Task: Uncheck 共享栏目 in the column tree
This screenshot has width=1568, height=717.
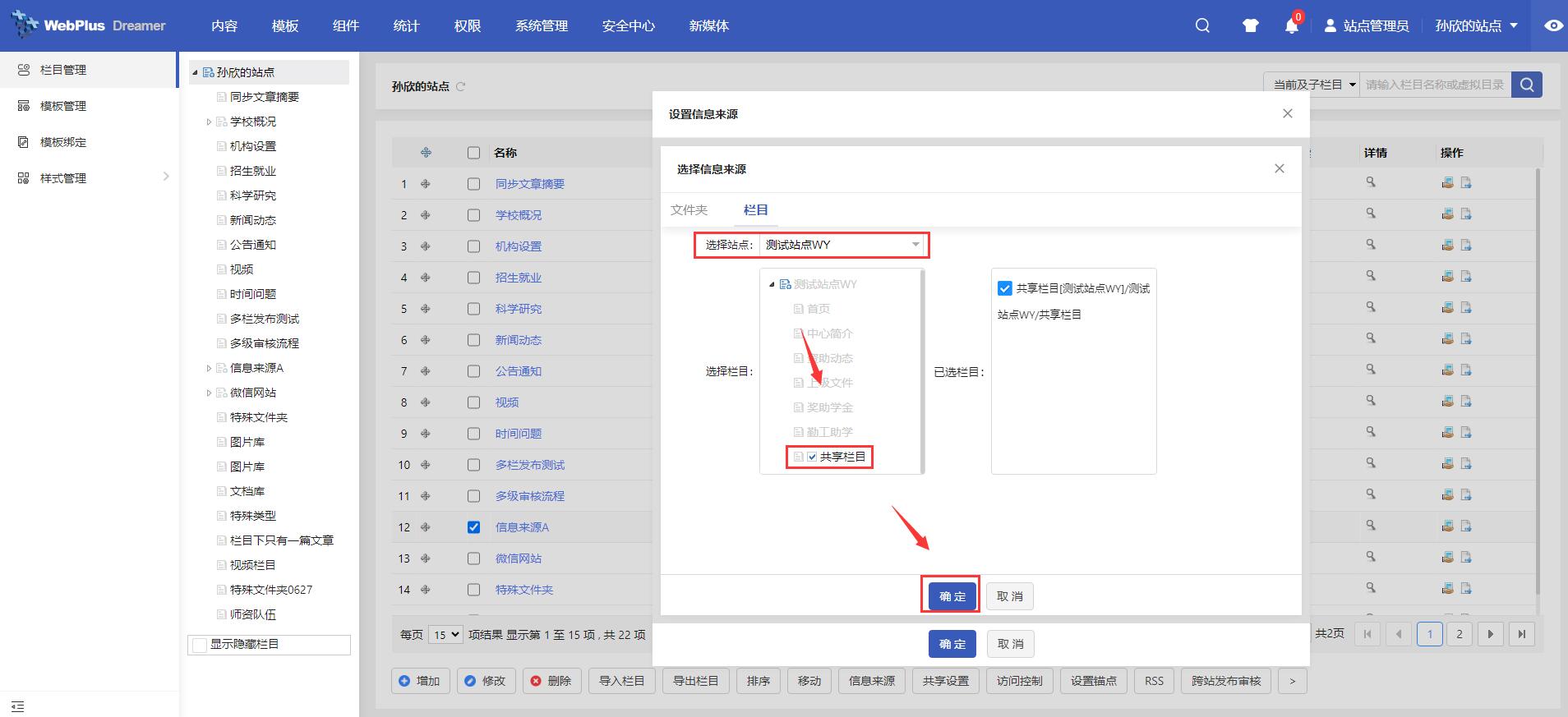Action: [x=812, y=457]
